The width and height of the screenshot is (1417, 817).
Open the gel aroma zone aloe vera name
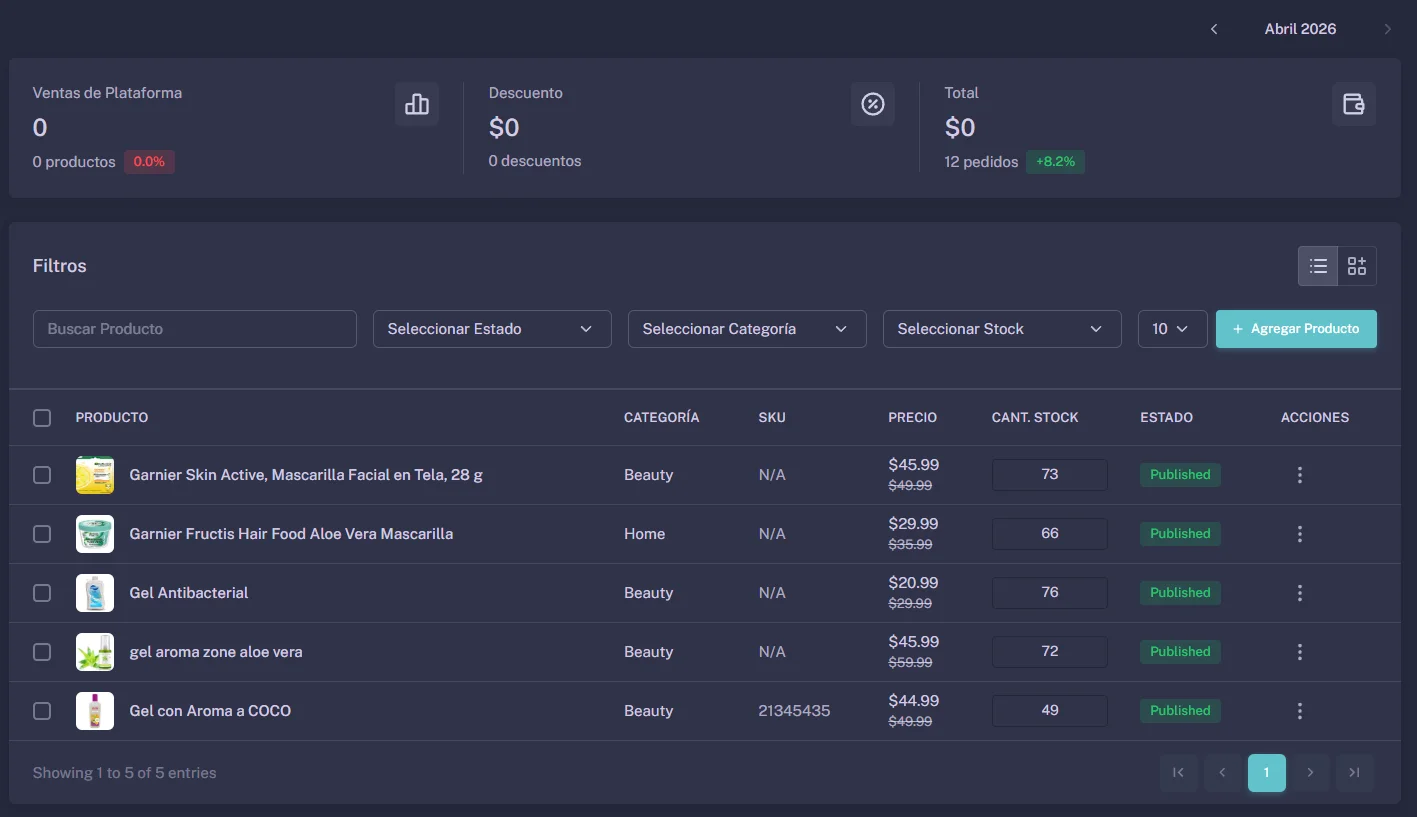(x=216, y=652)
